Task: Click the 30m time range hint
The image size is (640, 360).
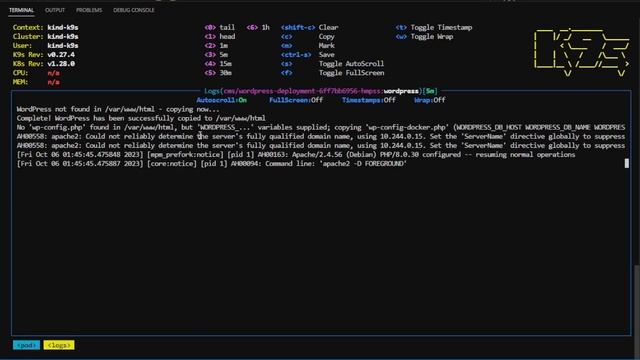Action: 218,73
